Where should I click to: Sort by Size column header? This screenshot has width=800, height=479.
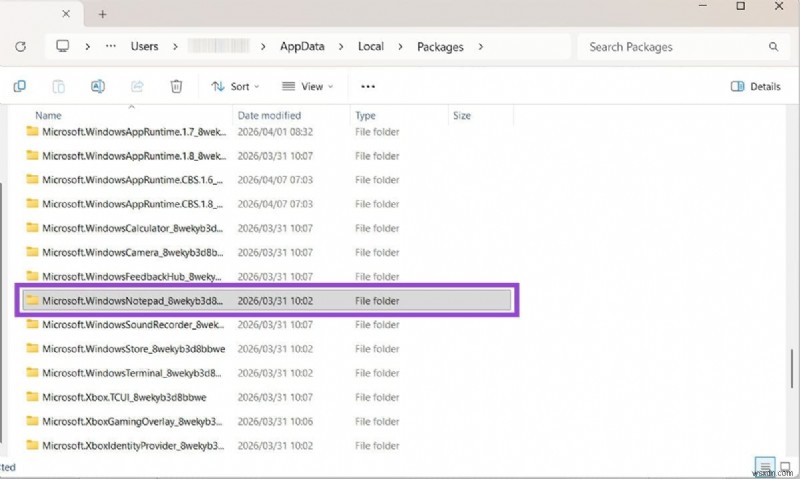[462, 116]
